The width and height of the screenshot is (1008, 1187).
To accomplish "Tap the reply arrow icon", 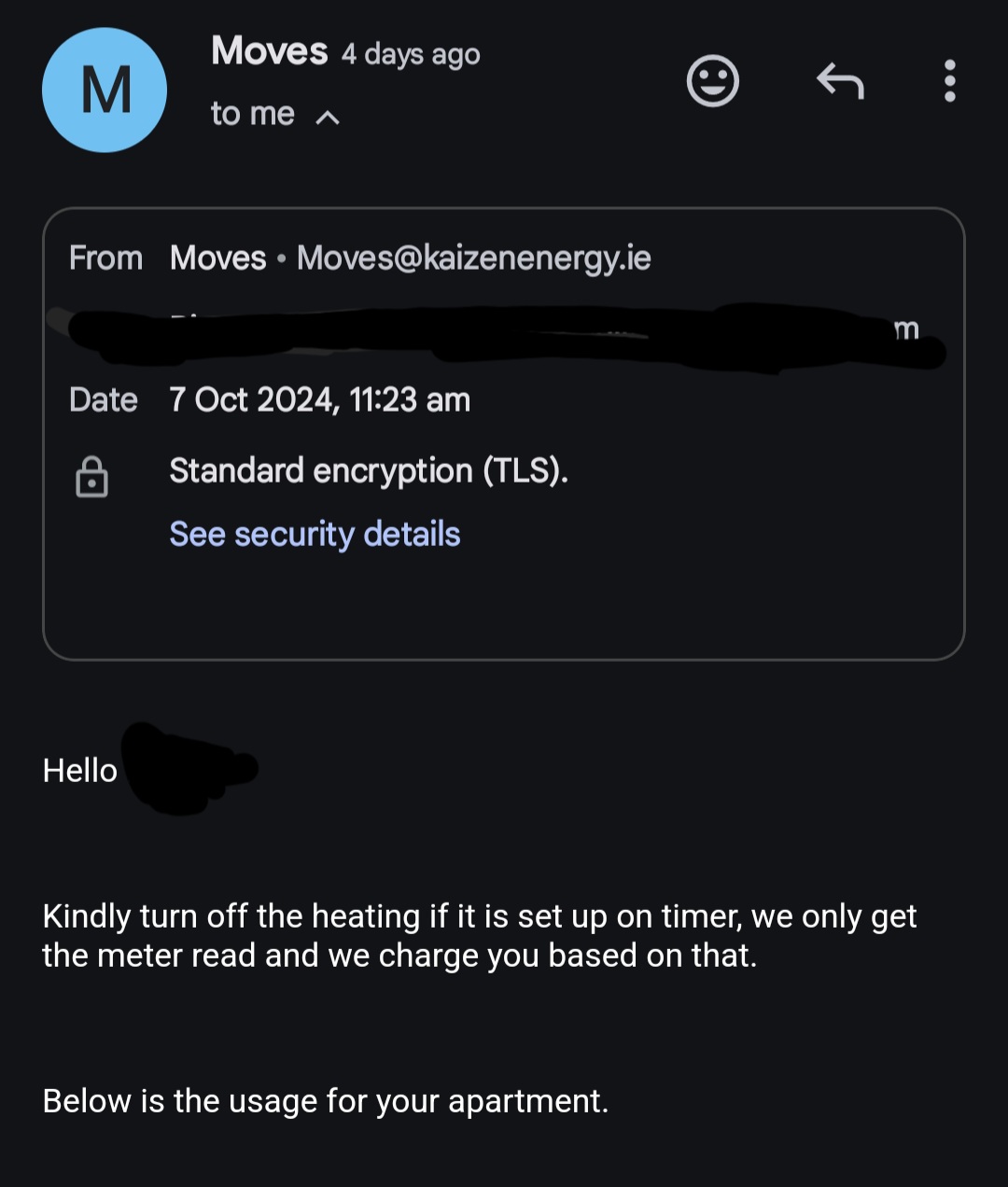I will [840, 81].
